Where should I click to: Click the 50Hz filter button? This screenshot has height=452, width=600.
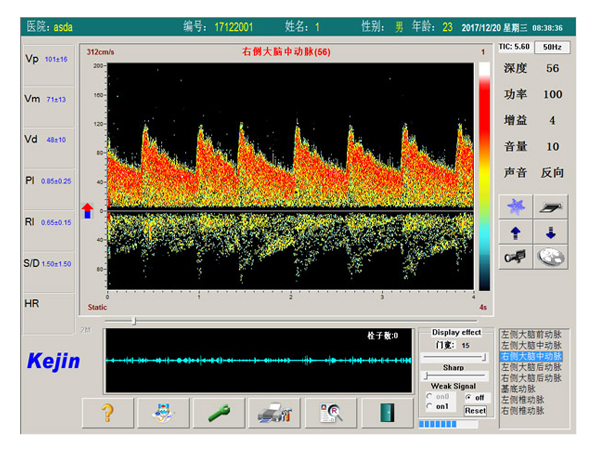point(550,47)
